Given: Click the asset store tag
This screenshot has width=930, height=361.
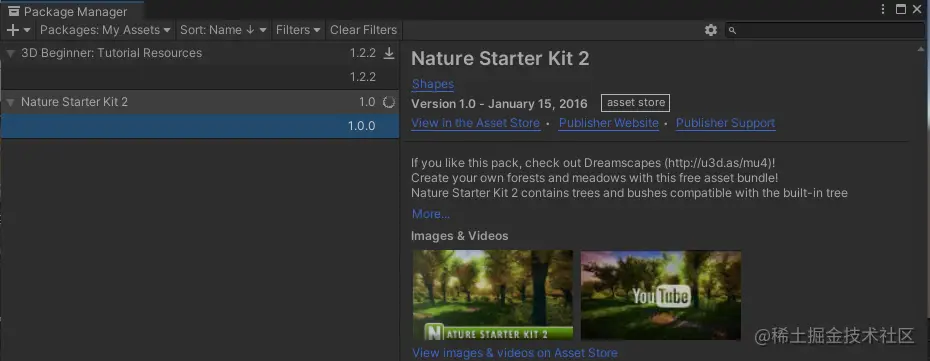Looking at the screenshot, I should [635, 103].
